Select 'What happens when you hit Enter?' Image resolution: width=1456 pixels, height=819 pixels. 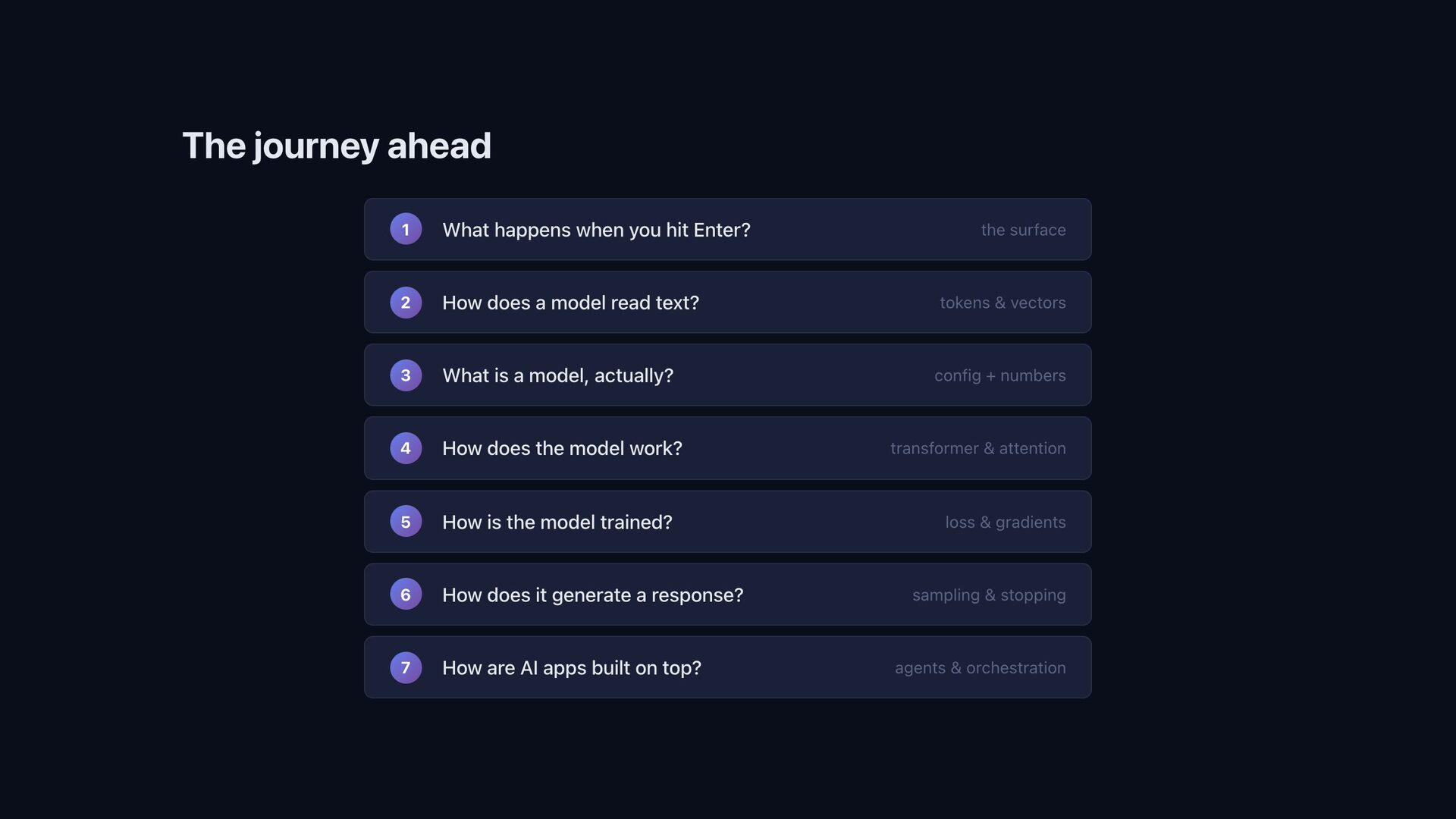pyautogui.click(x=596, y=230)
